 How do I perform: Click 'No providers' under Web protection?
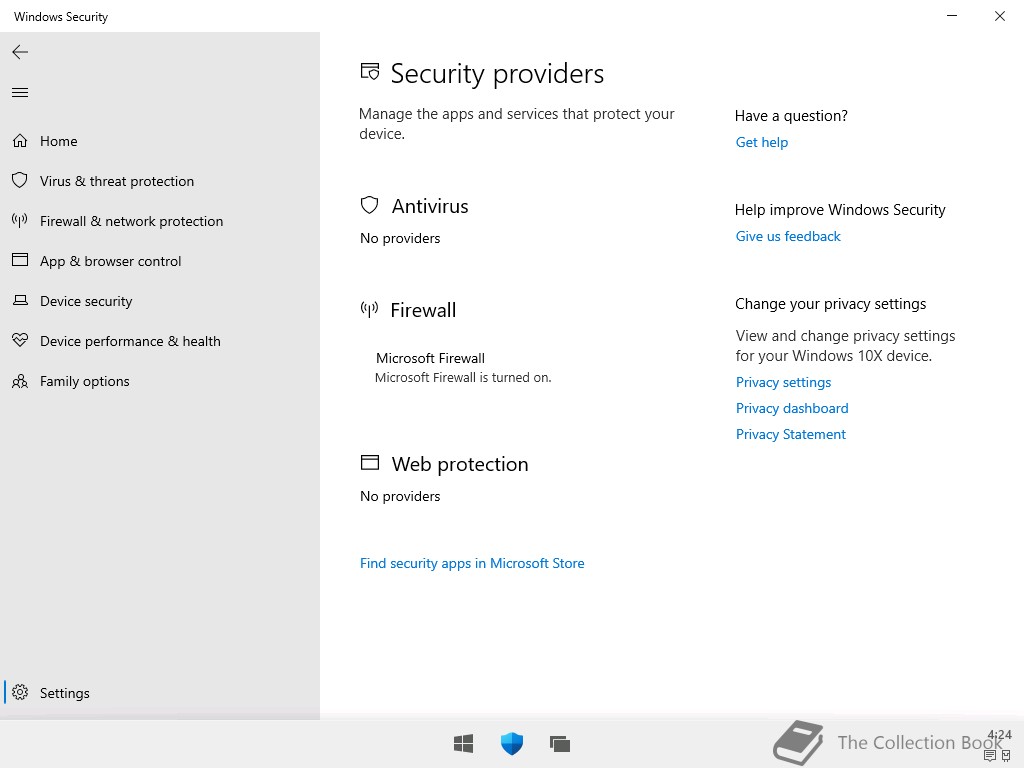(400, 496)
